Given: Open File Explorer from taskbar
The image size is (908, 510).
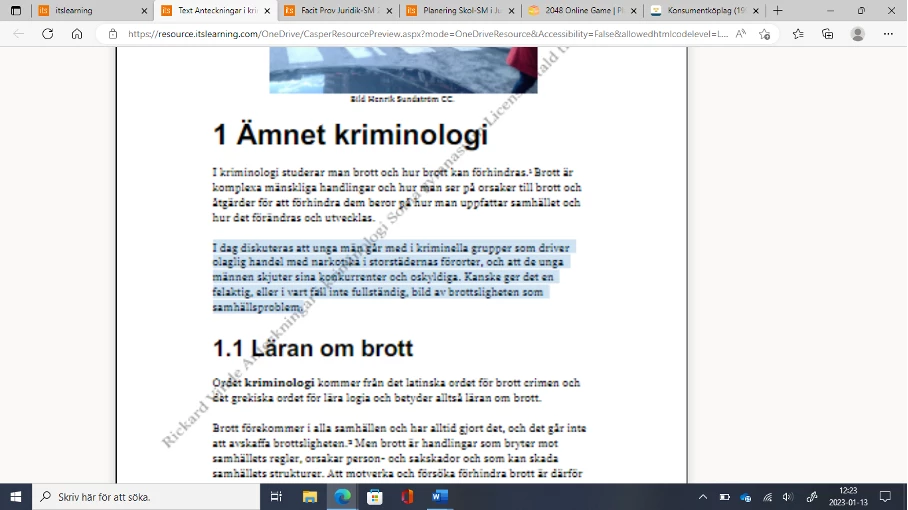Looking at the screenshot, I should (310, 497).
